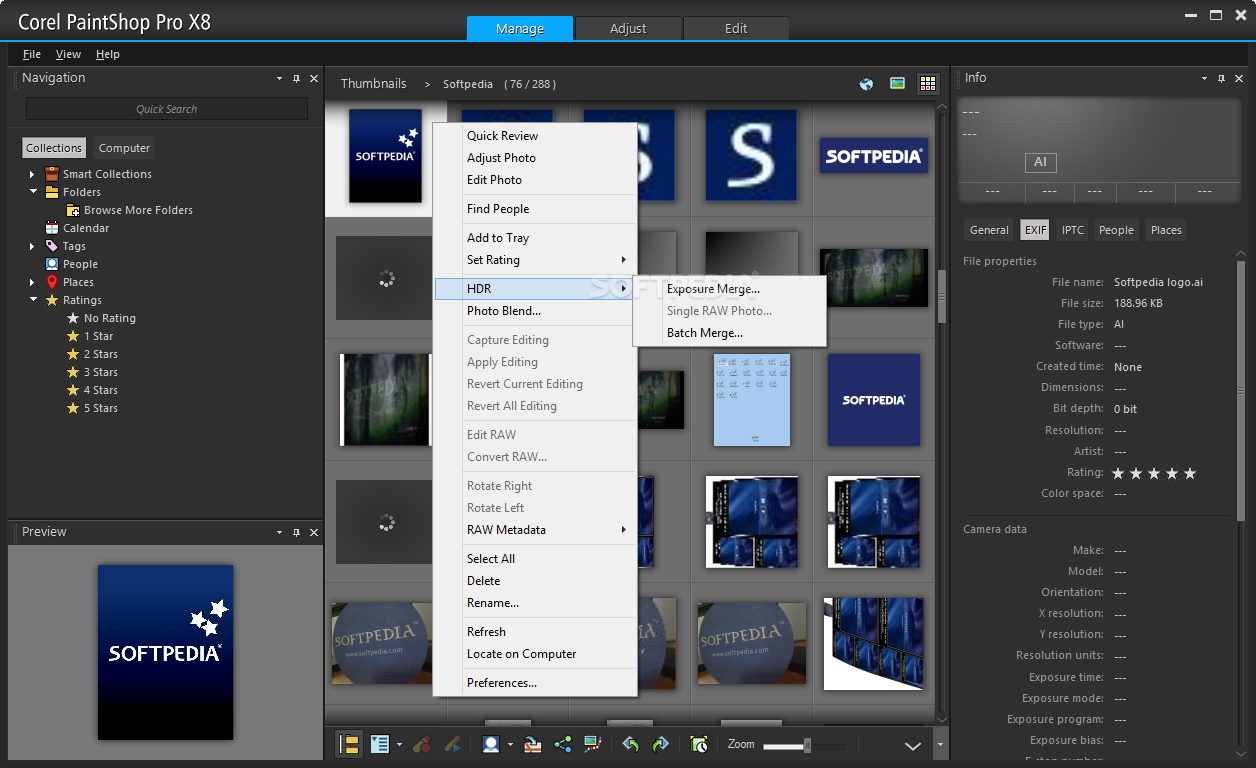1256x768 pixels.
Task: Click the Collections button in Navigation
Action: (x=54, y=148)
